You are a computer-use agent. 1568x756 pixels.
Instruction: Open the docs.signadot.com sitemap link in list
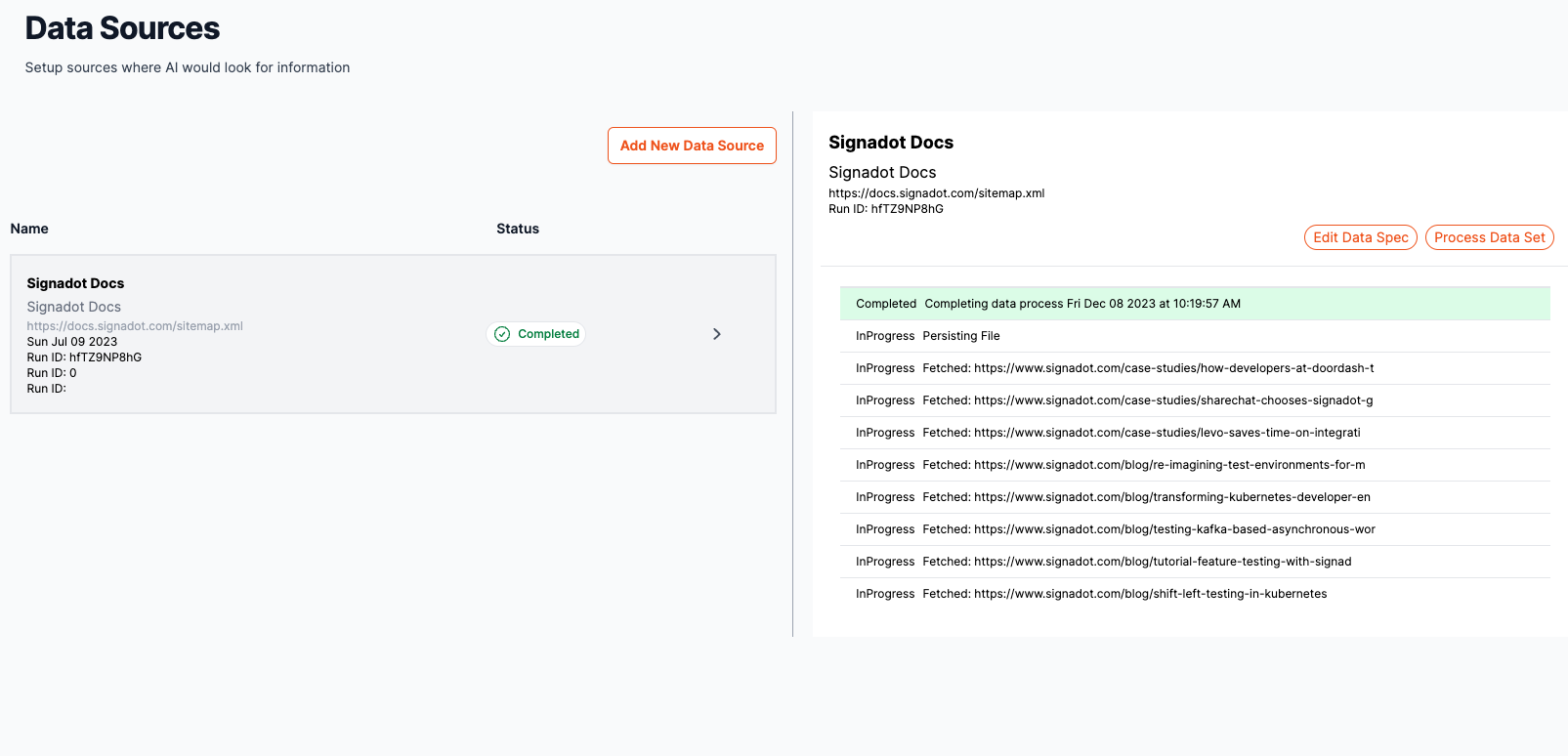[x=135, y=326]
